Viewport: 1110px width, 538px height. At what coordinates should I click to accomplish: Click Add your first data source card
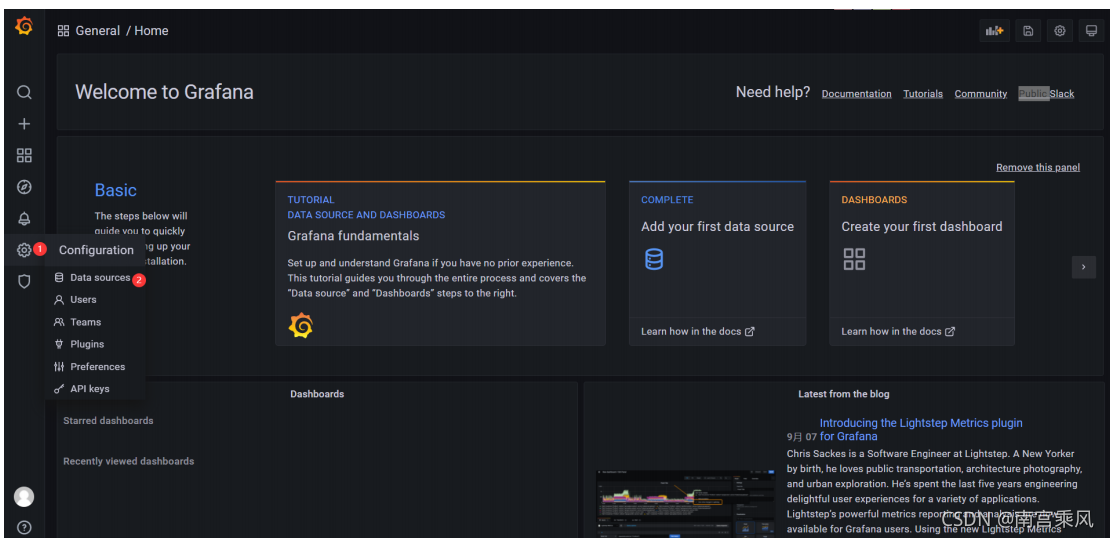(717, 263)
